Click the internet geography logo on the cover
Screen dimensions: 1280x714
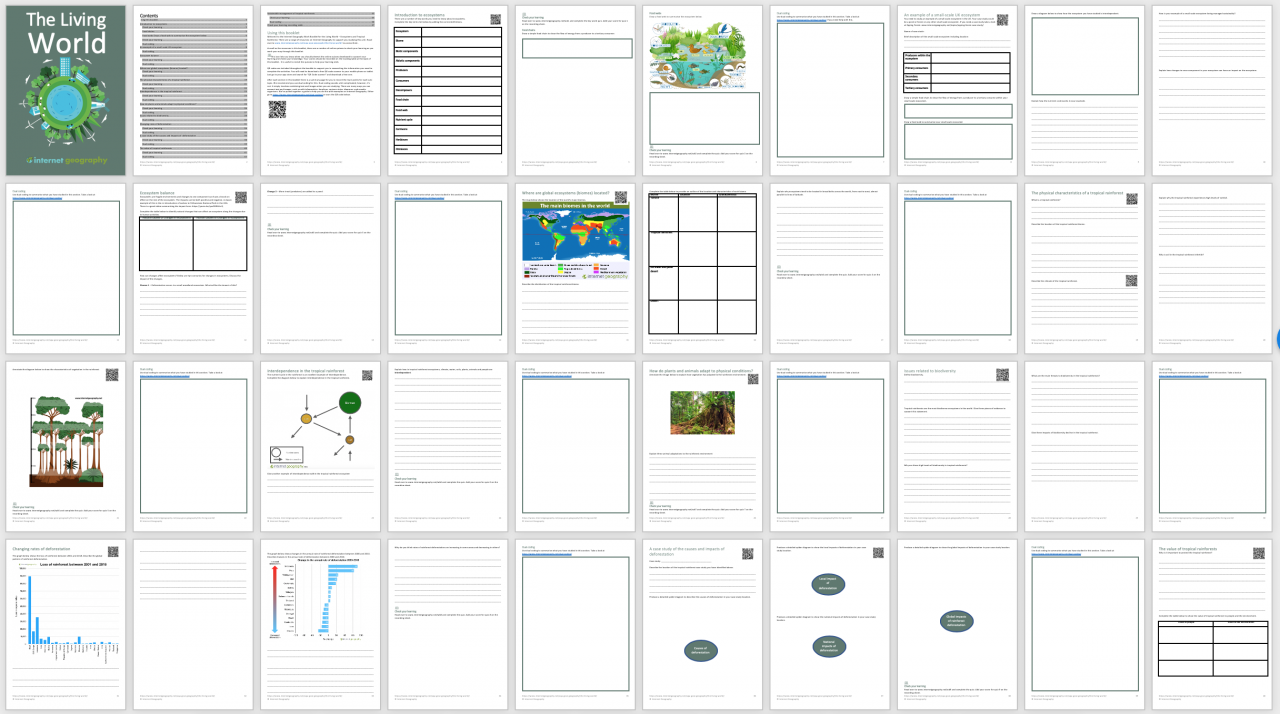point(65,158)
